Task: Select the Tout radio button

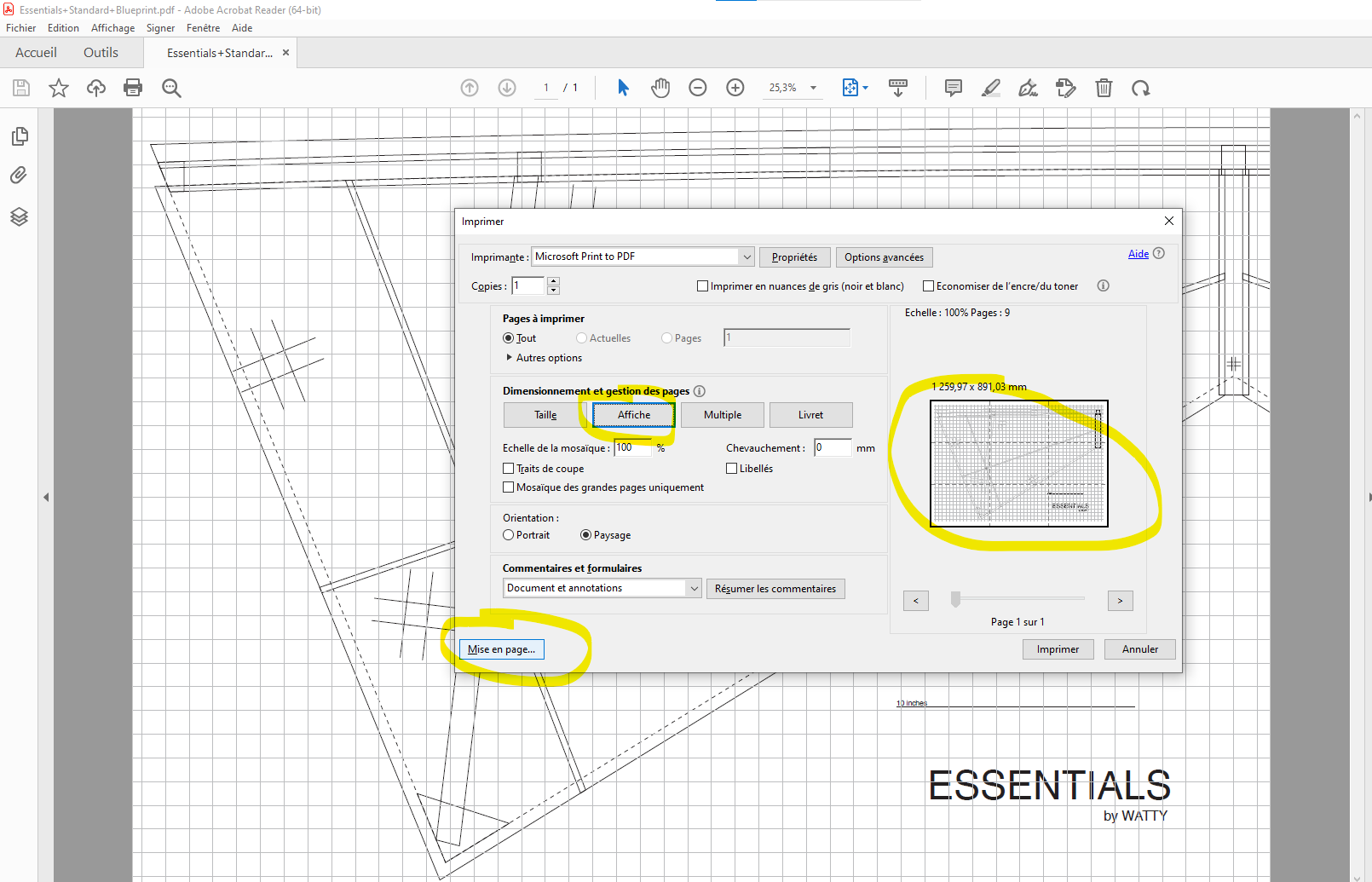Action: (509, 338)
